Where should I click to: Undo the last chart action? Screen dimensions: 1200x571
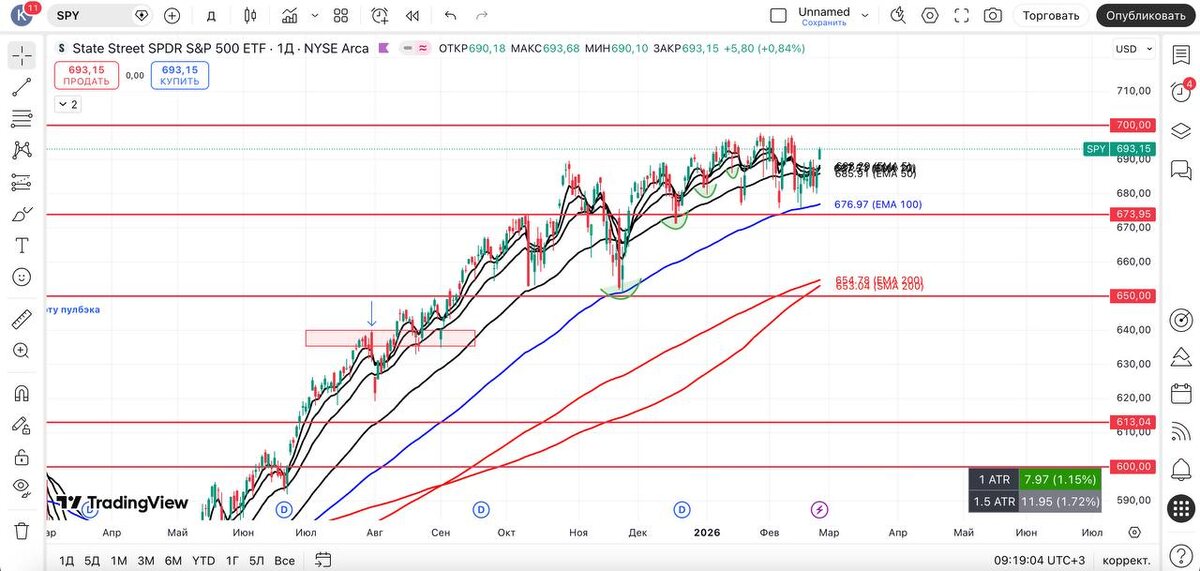450,16
